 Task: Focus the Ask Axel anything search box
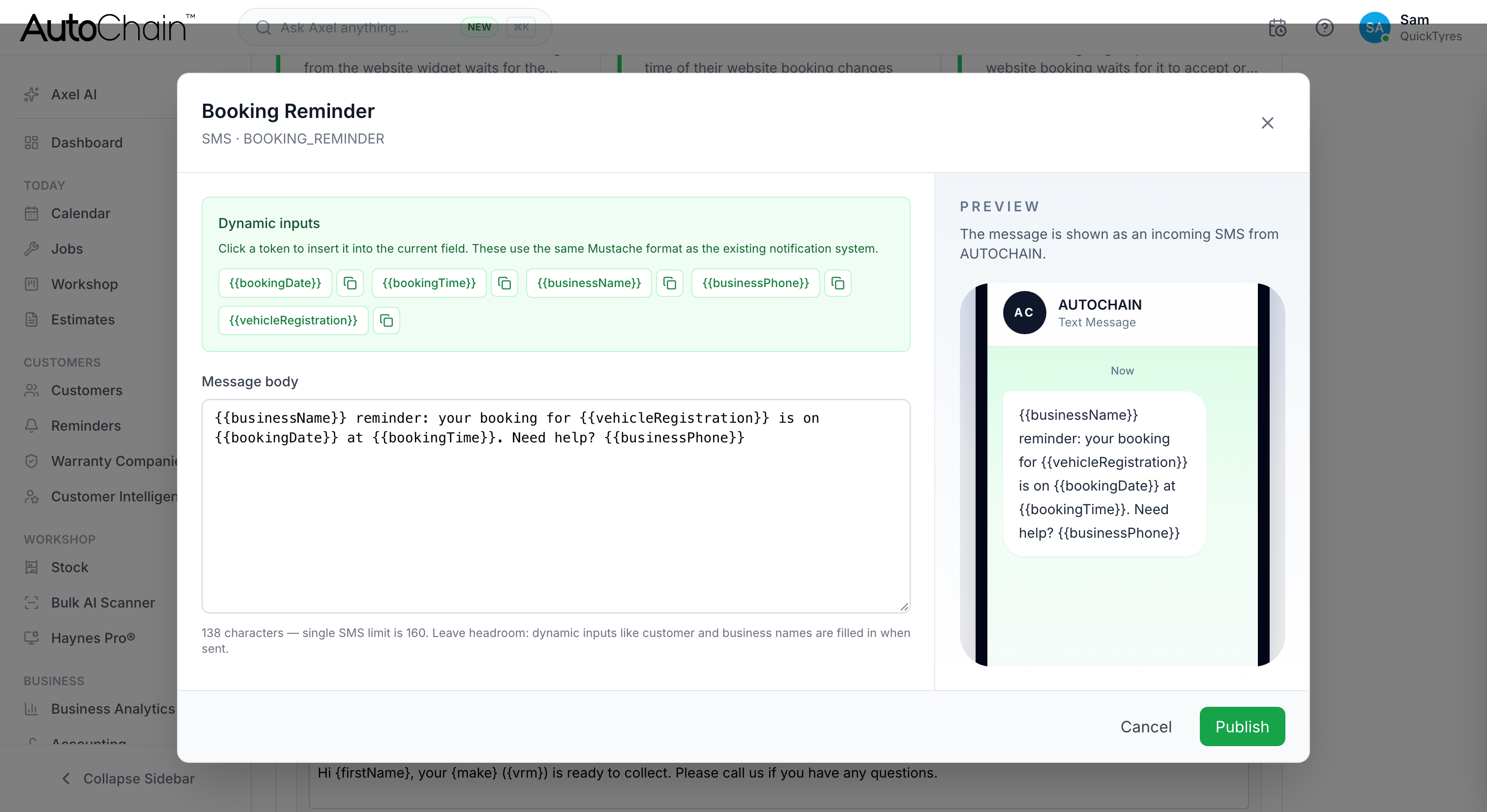(x=395, y=27)
